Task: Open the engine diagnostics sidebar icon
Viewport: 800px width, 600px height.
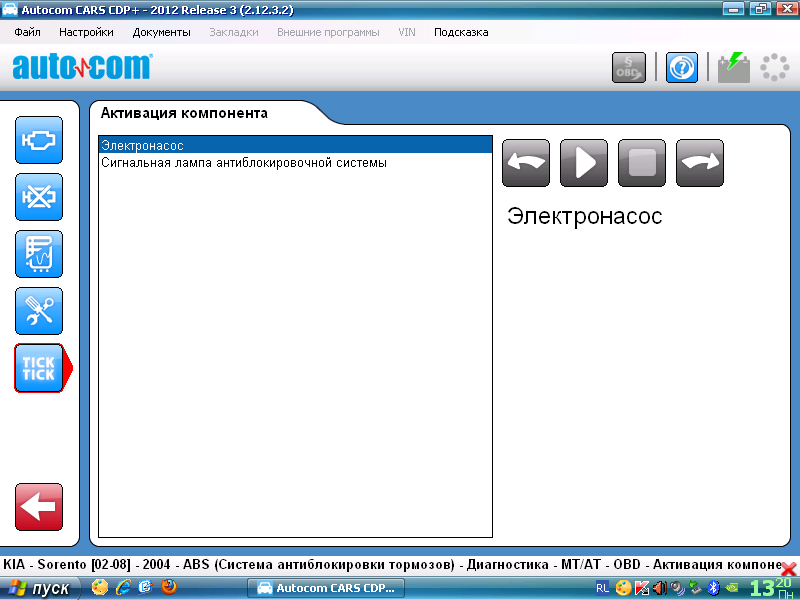Action: coord(39,140)
